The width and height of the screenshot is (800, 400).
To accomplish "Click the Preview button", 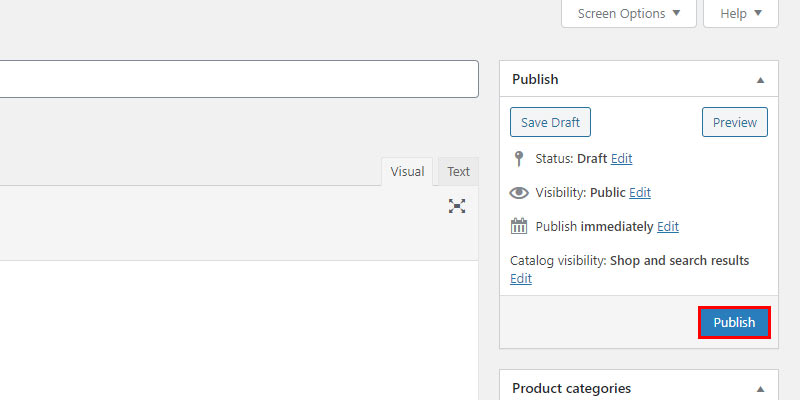I will 735,122.
